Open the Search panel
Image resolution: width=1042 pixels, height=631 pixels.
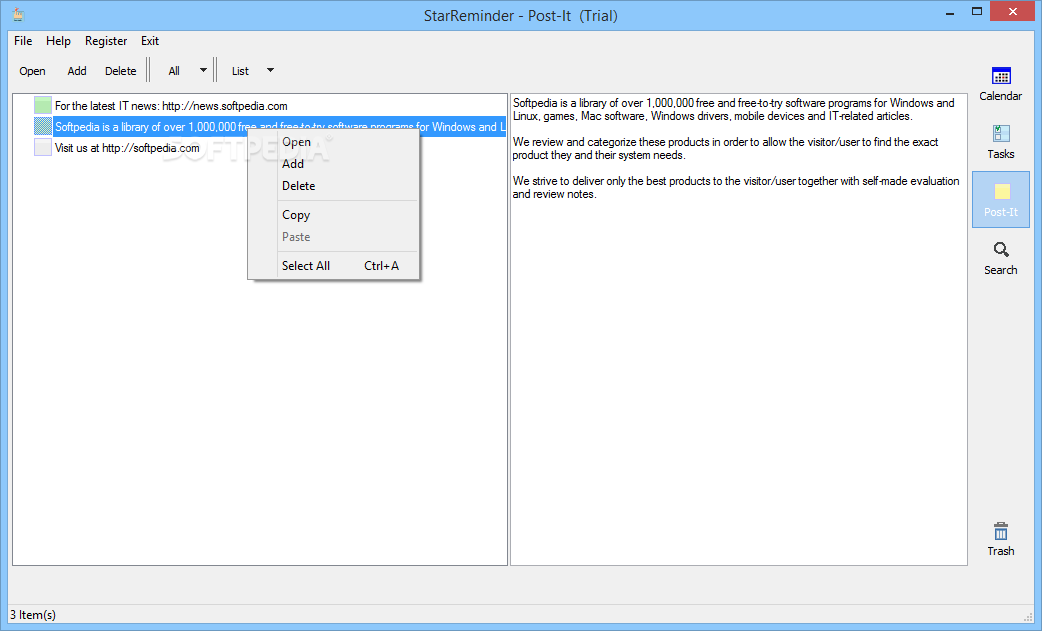tap(1000, 258)
